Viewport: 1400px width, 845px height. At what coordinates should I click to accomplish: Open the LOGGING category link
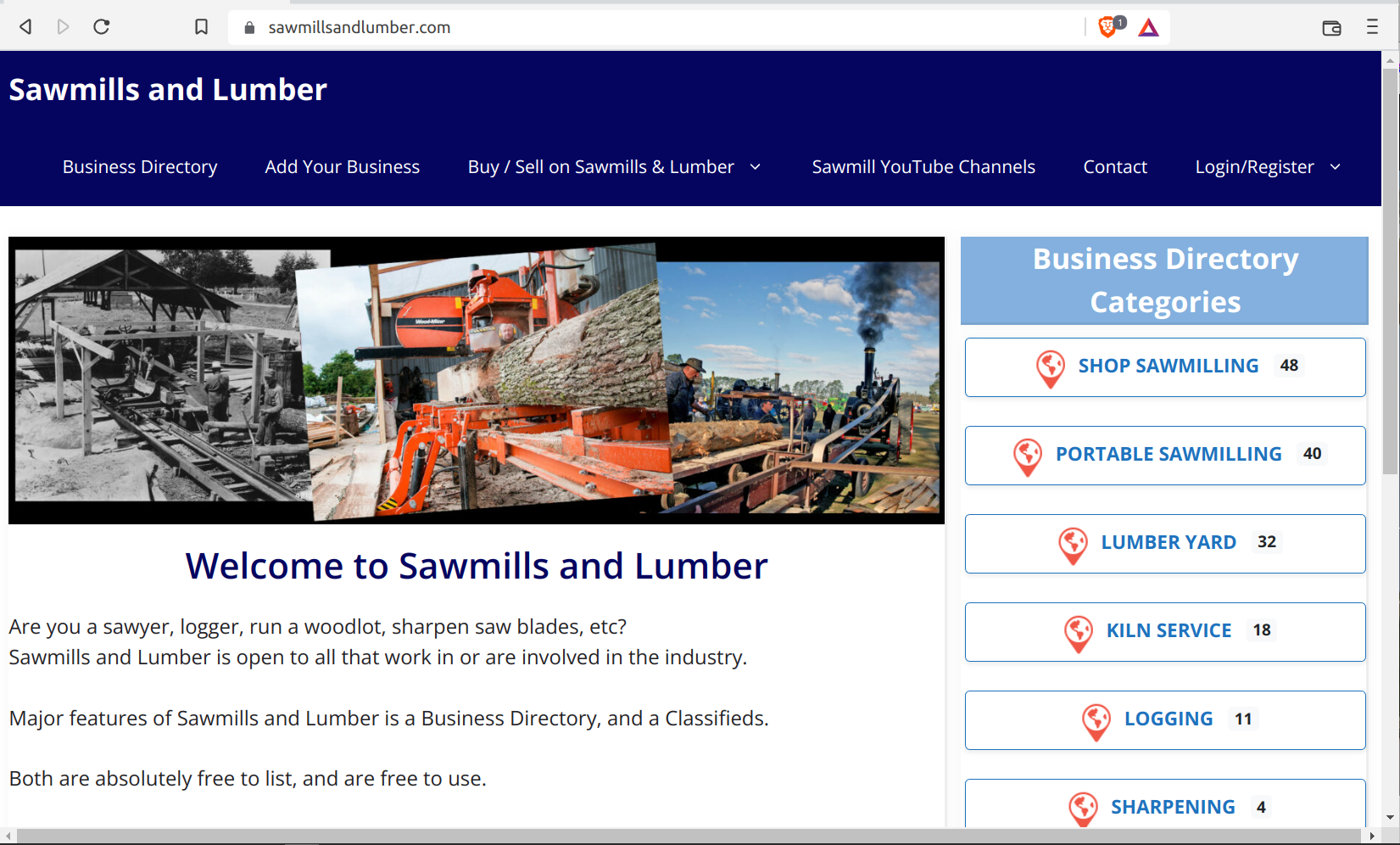[1169, 719]
